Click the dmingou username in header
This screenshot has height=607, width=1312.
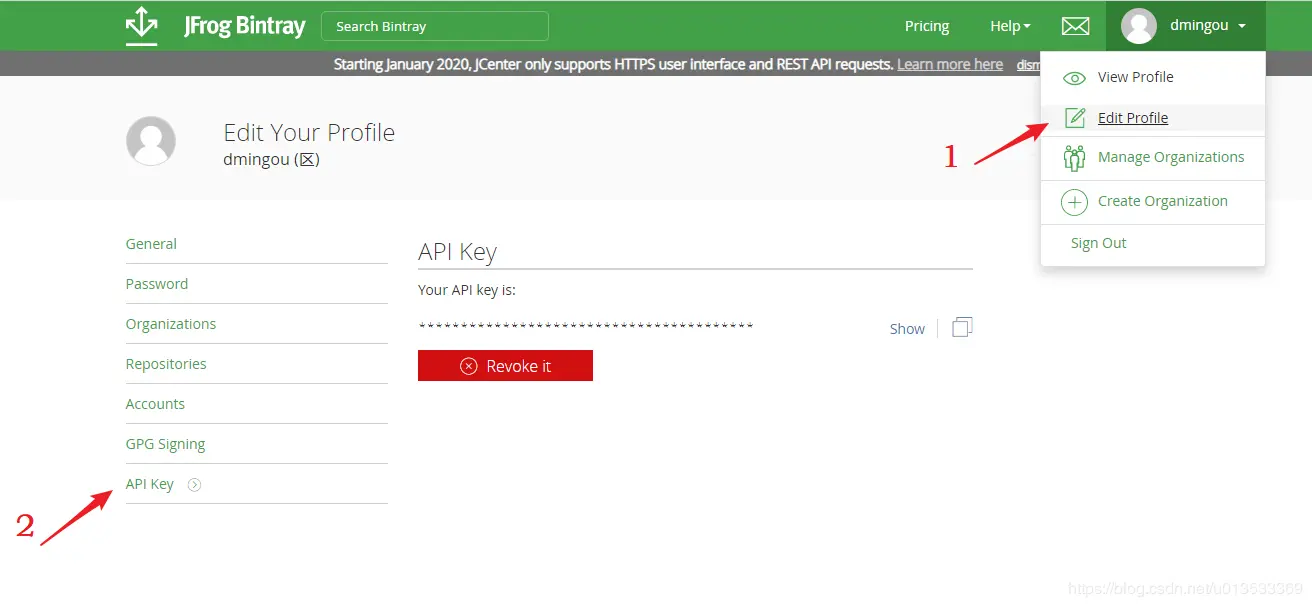[1199, 26]
